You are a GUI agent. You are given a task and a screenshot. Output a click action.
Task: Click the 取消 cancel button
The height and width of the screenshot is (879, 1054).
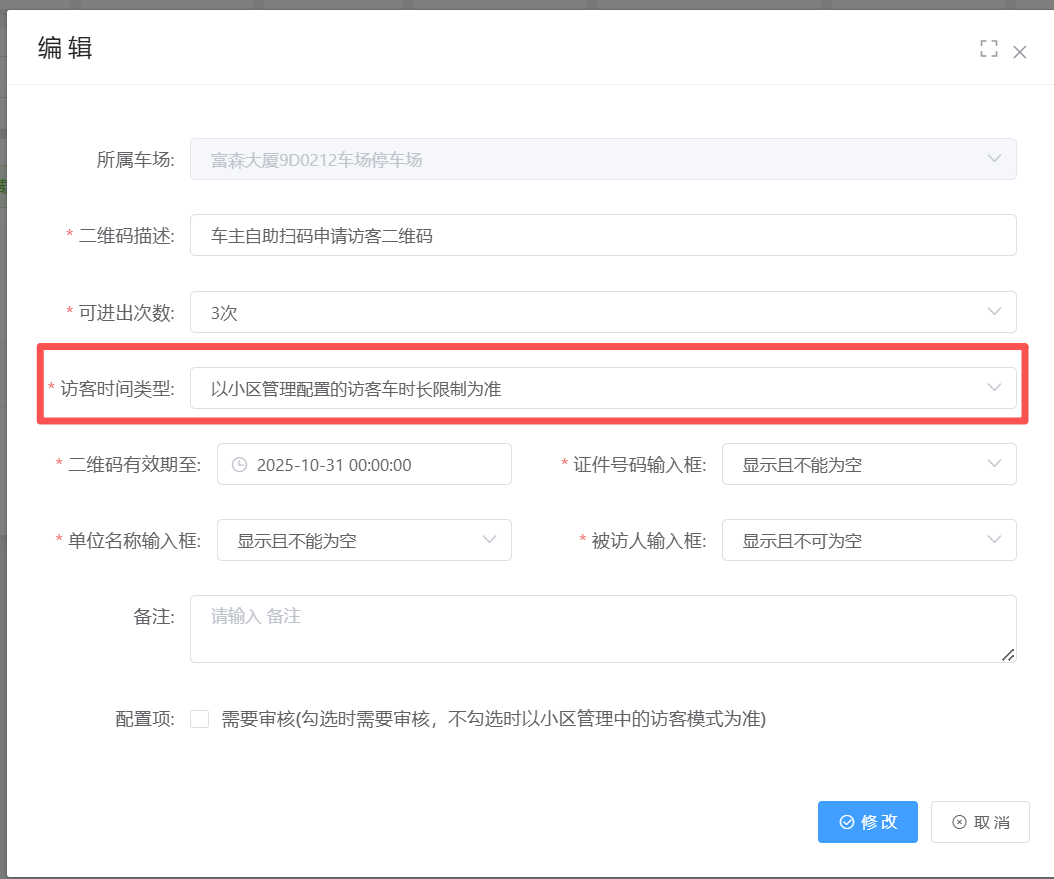(980, 822)
